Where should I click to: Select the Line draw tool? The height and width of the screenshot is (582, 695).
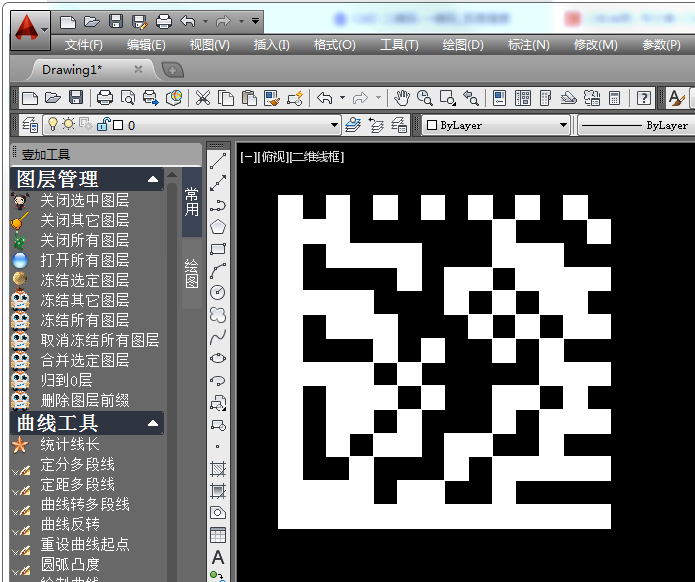pyautogui.click(x=218, y=161)
